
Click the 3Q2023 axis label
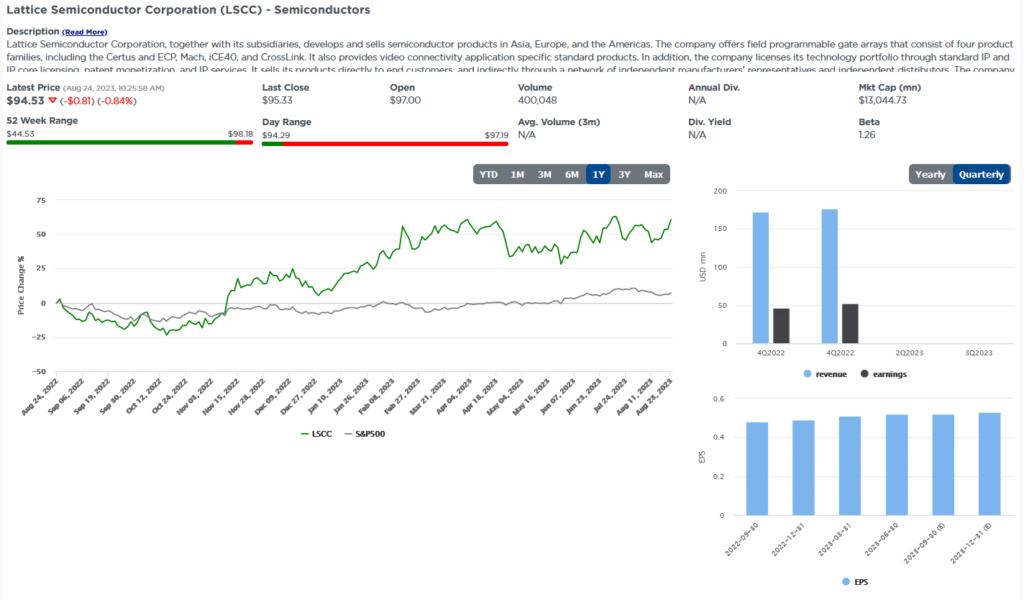[978, 353]
